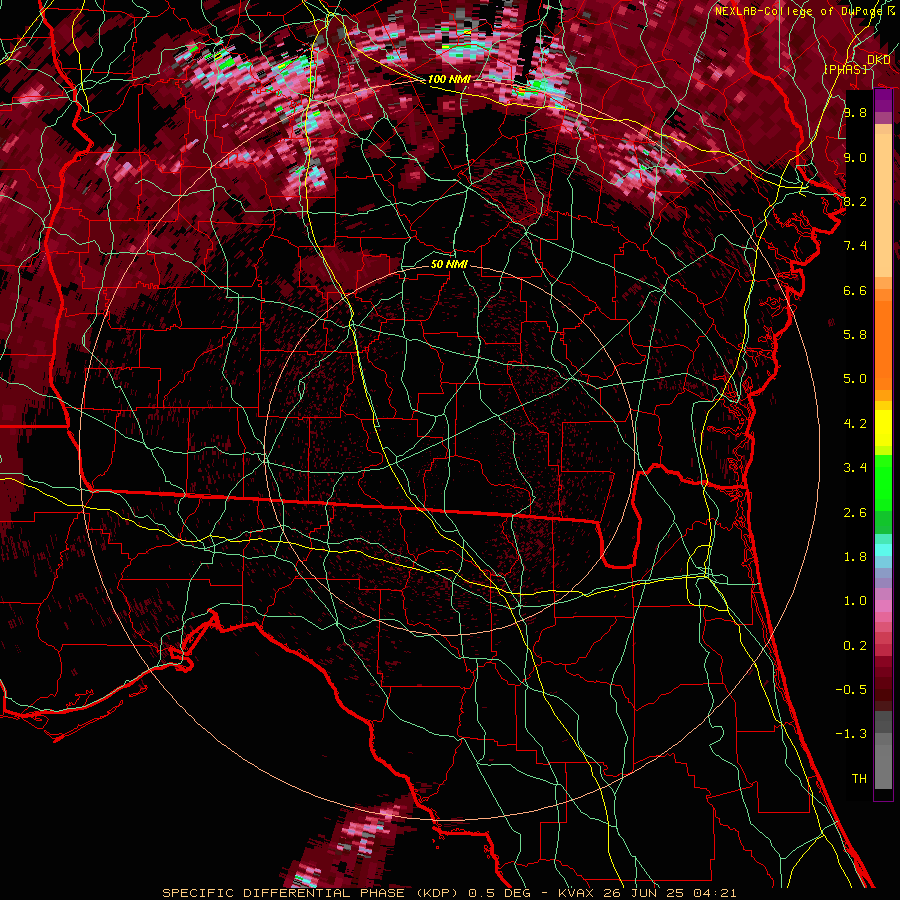Click the 2.6 scale value
The width and height of the screenshot is (900, 900).
(x=855, y=513)
